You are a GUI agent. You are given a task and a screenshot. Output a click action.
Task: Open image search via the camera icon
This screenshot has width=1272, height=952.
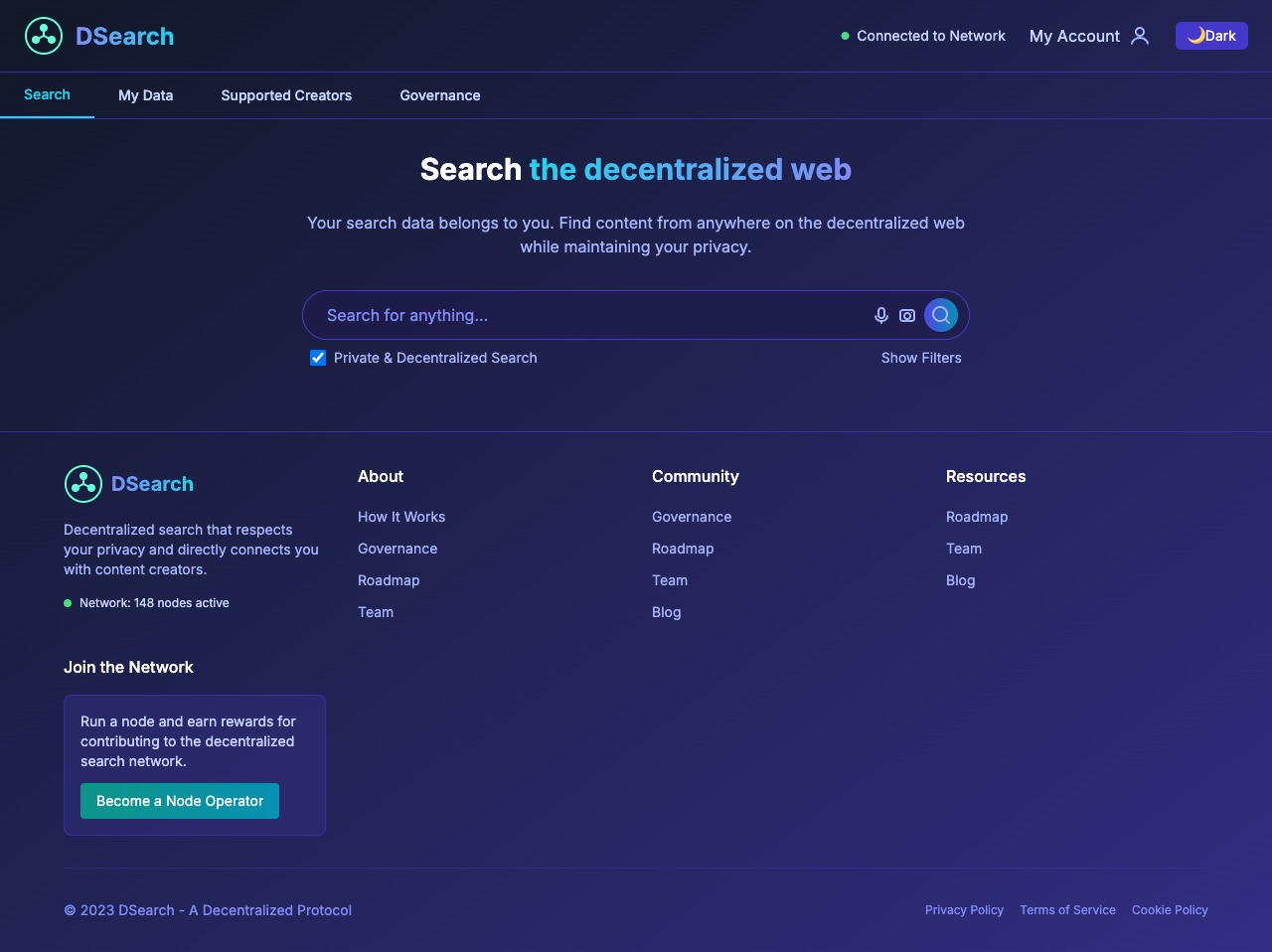point(907,315)
